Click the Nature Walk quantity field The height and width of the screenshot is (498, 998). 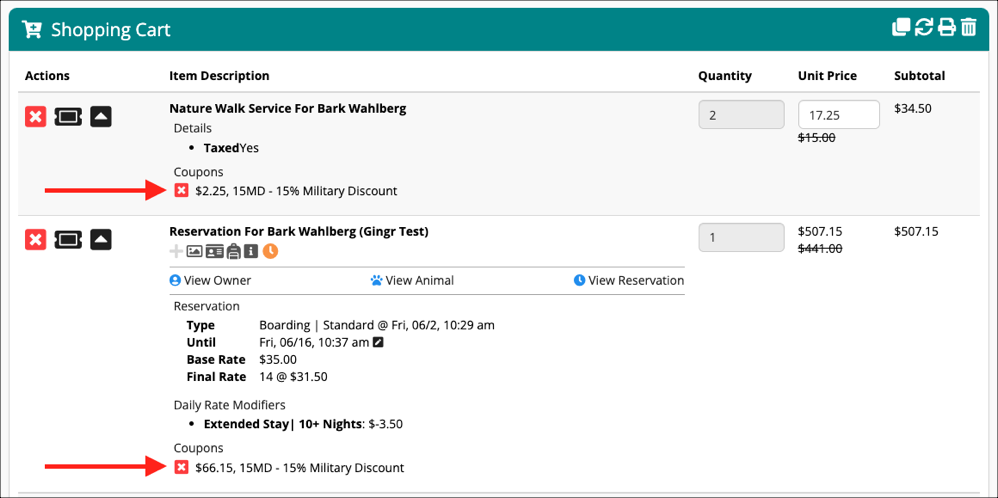(x=741, y=115)
